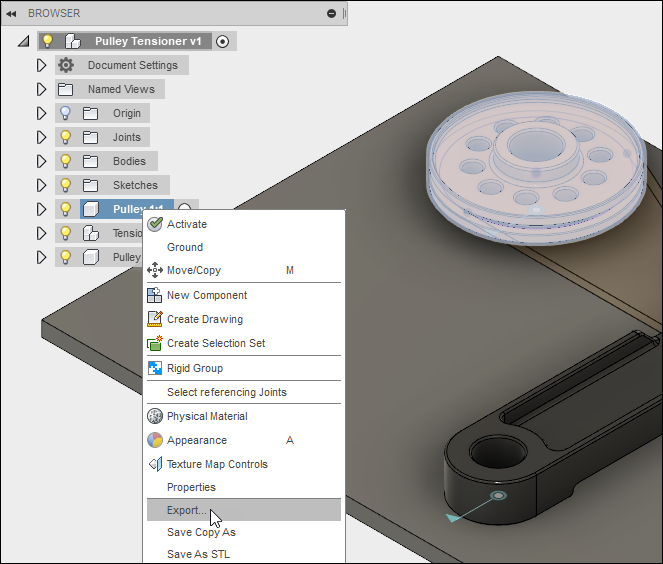Screen dimensions: 663x564
Task: Select the Pulley Tensioner v1 activation radio button
Action: tap(222, 41)
